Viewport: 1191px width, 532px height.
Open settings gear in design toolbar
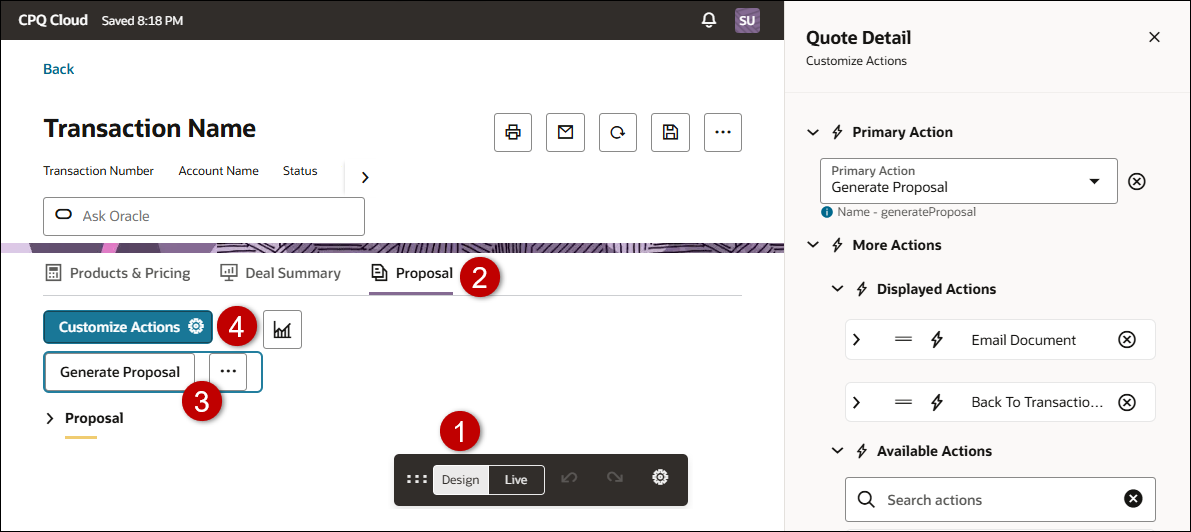click(x=660, y=479)
